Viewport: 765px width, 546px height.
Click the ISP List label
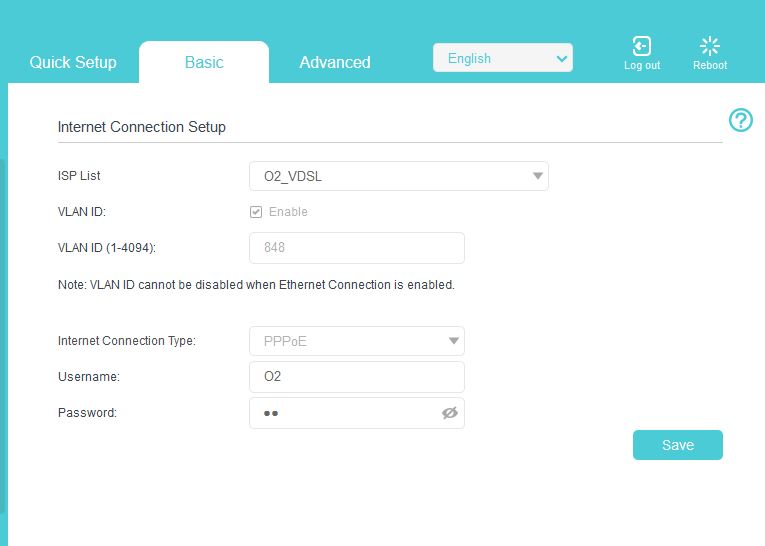click(79, 176)
